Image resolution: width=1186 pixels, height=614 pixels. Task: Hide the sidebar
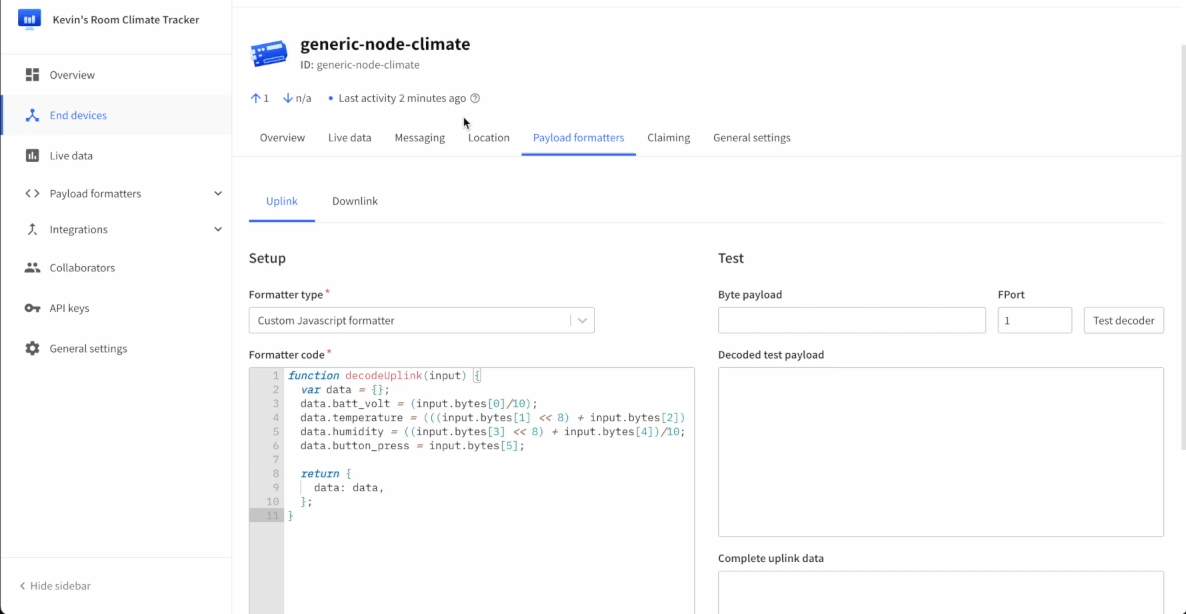pyautogui.click(x=55, y=585)
